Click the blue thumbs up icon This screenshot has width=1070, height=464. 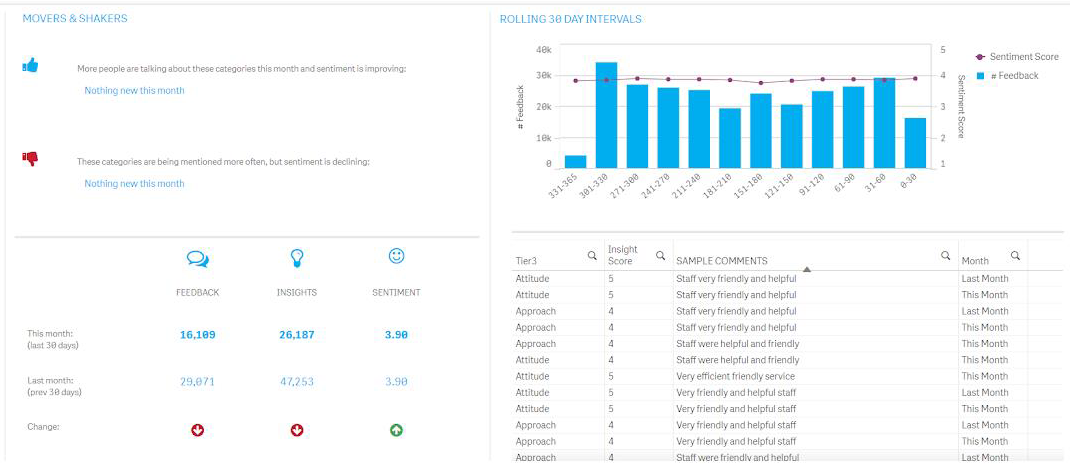click(30, 66)
